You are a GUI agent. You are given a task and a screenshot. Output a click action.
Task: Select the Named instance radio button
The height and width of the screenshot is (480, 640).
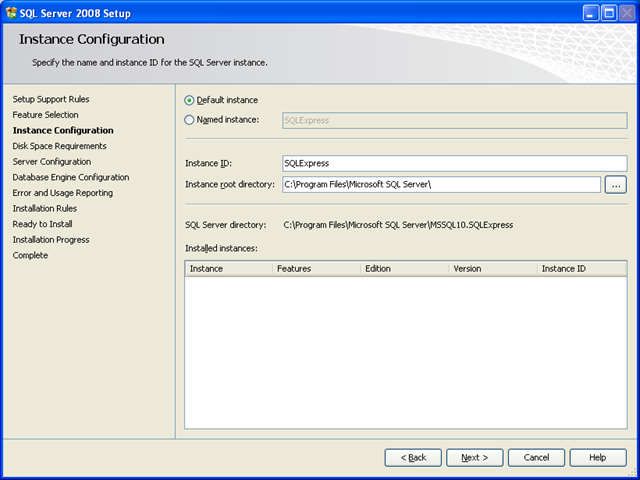pos(190,120)
